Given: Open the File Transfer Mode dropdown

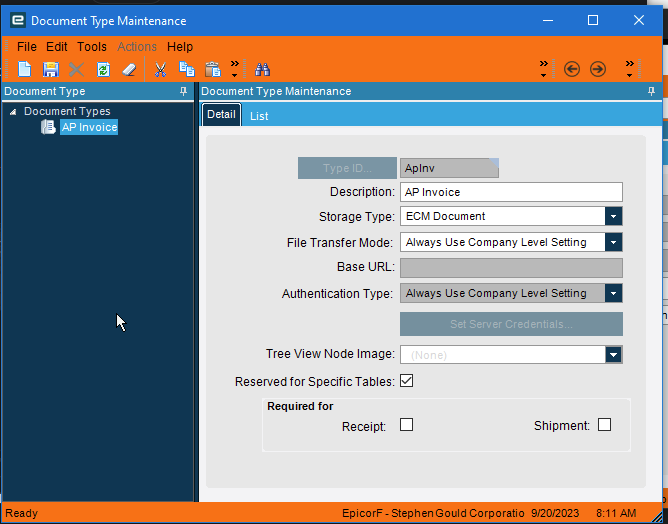Looking at the screenshot, I should coord(613,242).
